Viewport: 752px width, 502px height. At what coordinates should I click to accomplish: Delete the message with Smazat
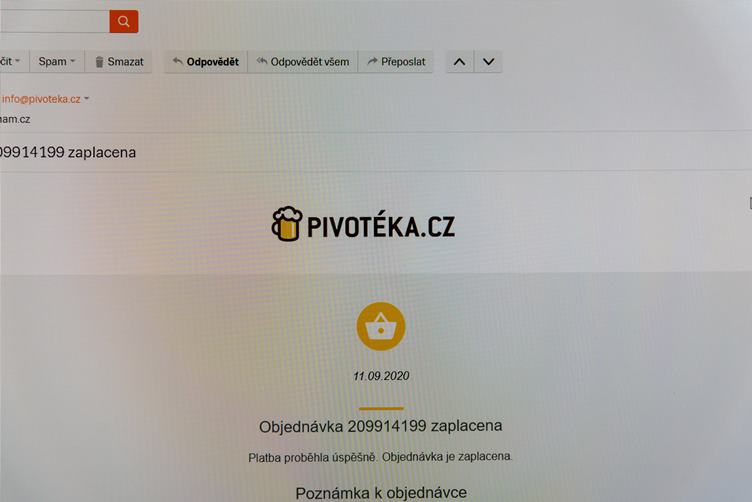(118, 62)
